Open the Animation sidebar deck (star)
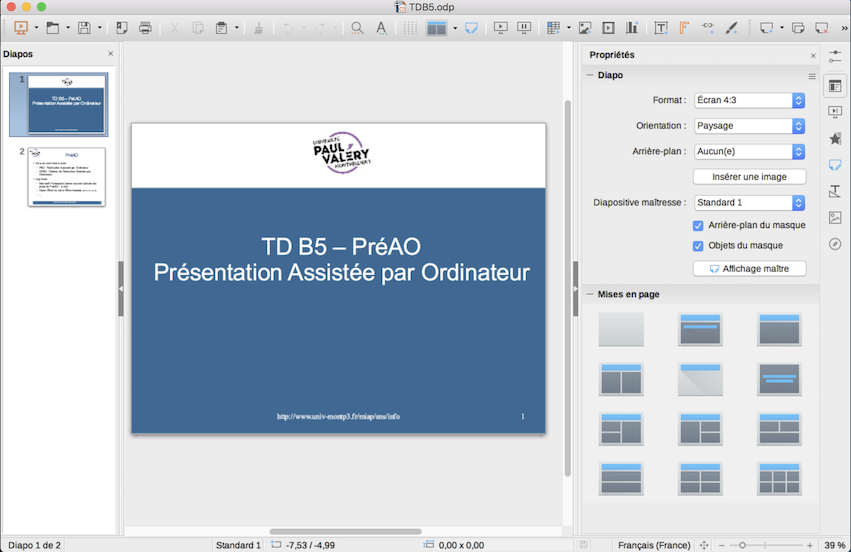 coord(835,138)
